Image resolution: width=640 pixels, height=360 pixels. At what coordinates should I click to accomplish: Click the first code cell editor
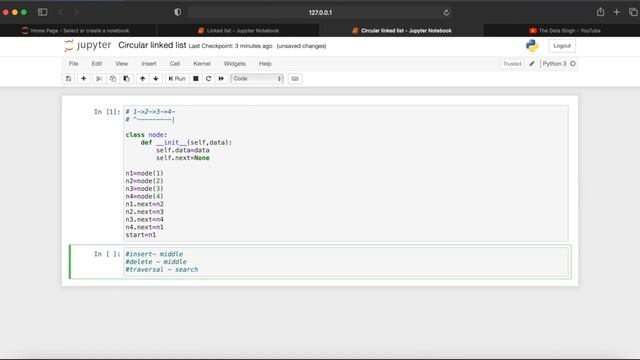[x=346, y=173]
